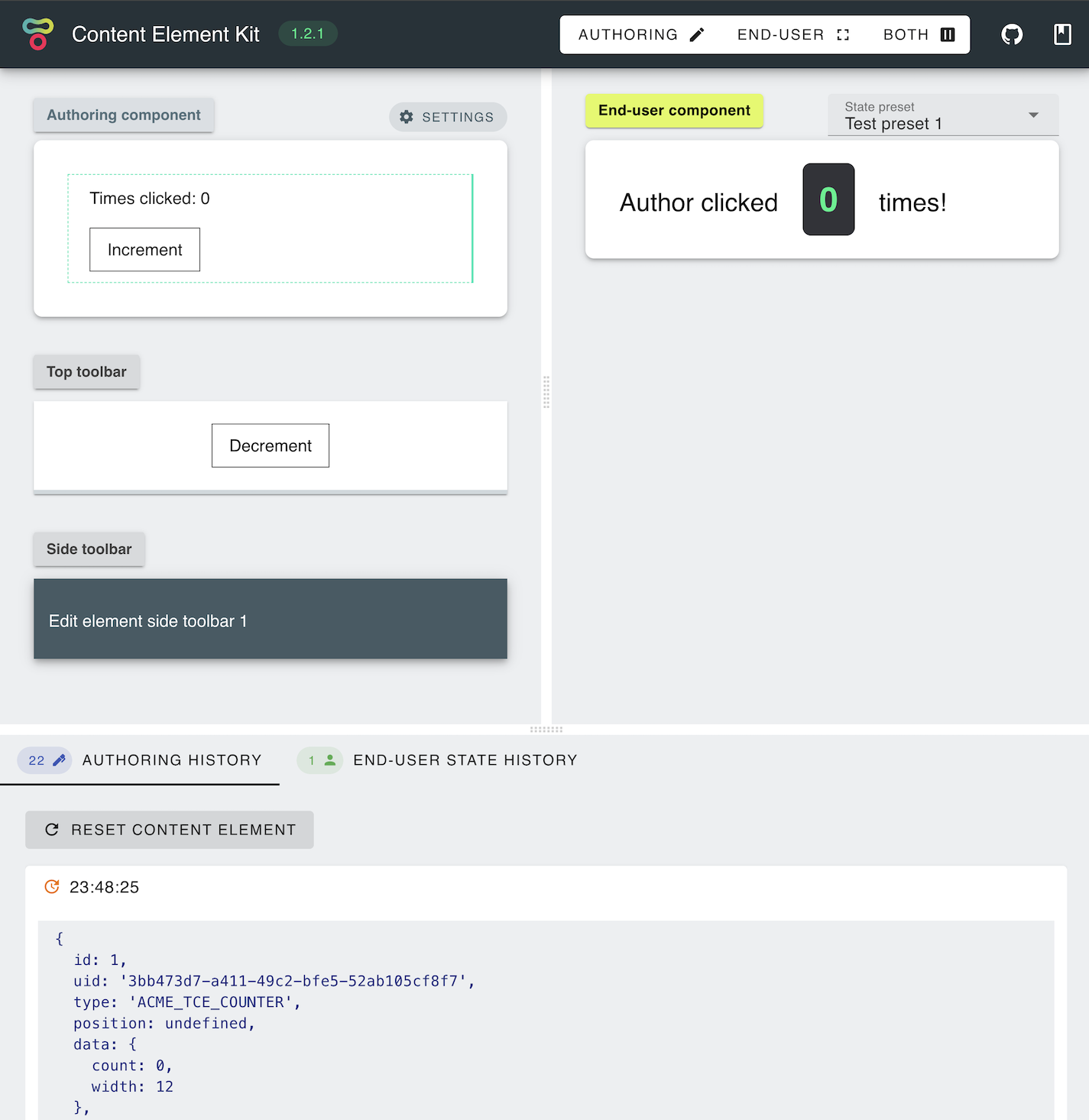Click the 'count: 0,' line
The image size is (1089, 1120).
pos(132,1066)
